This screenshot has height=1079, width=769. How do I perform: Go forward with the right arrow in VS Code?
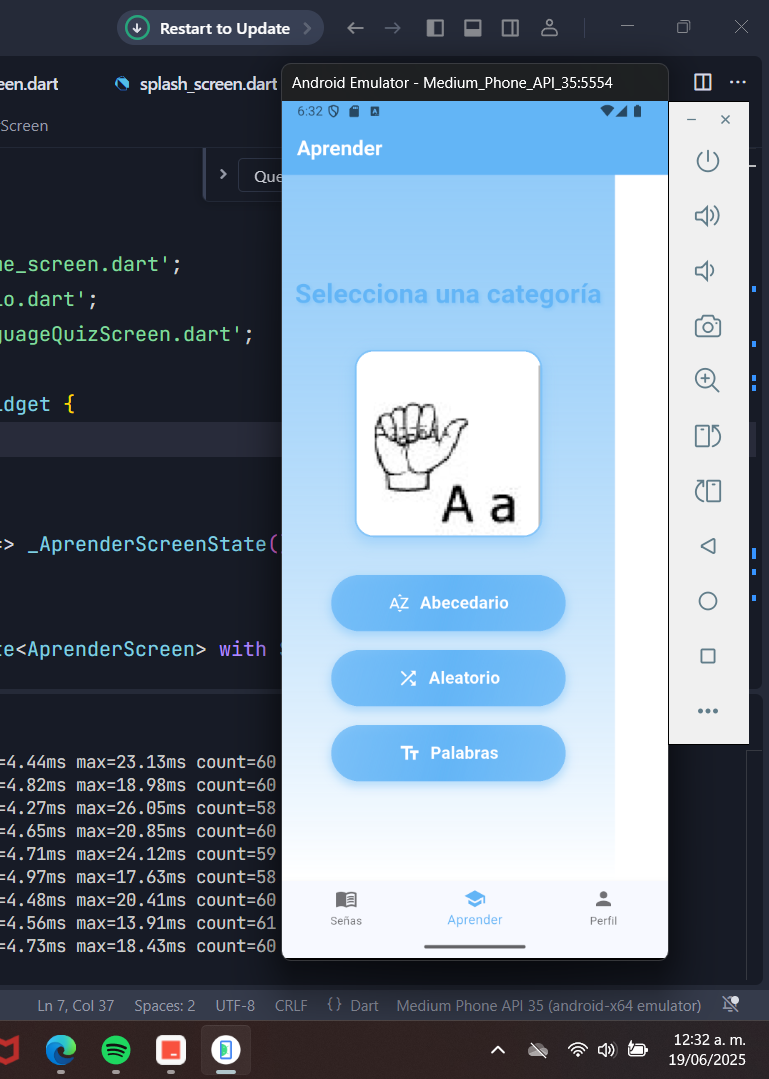(x=393, y=28)
